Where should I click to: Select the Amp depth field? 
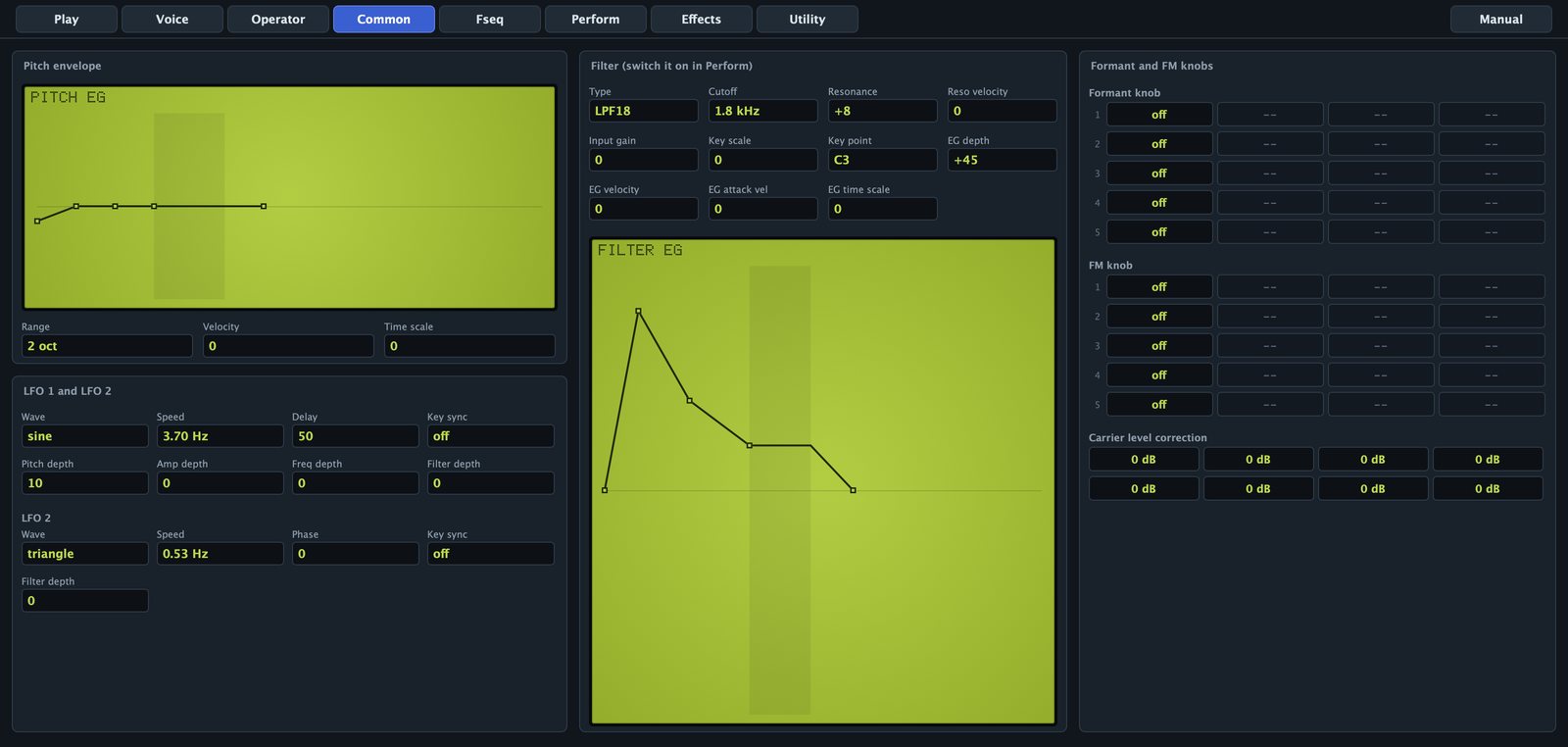coord(220,483)
